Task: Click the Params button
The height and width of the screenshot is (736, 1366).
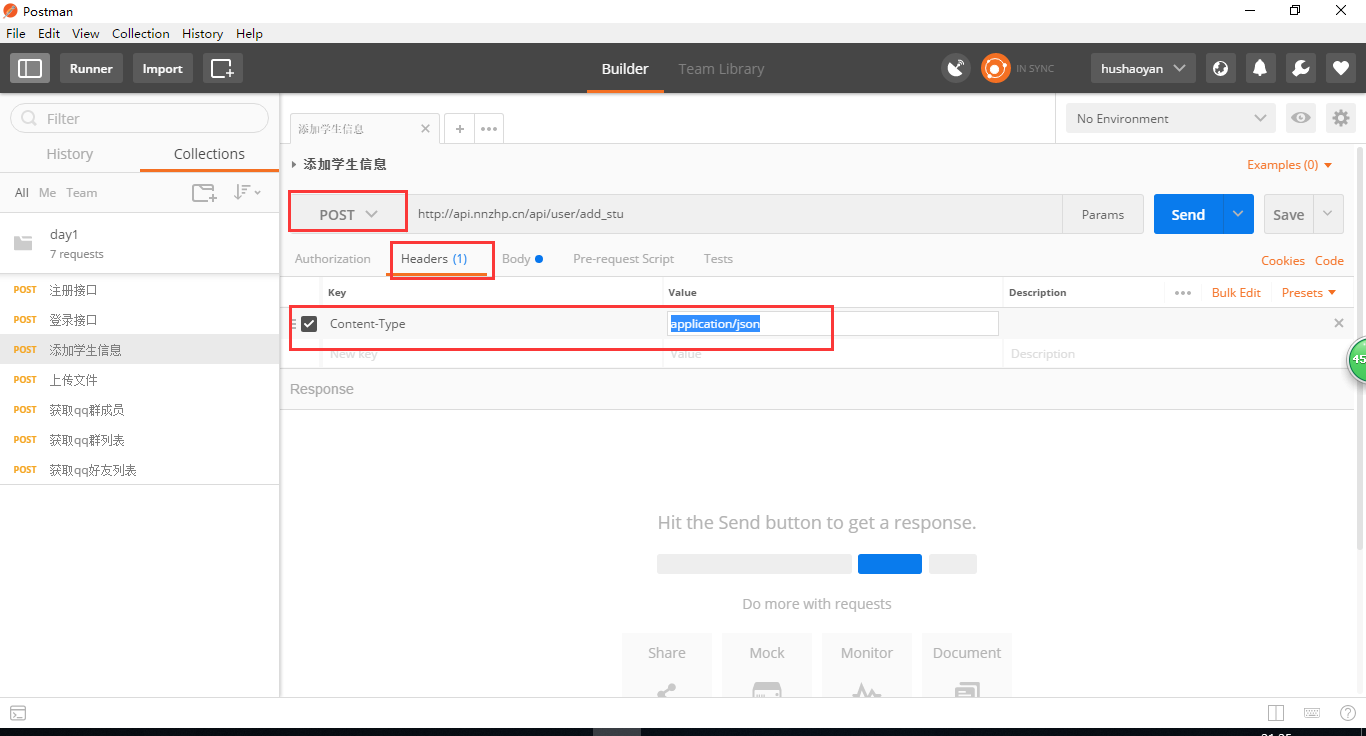Action: (x=1103, y=214)
